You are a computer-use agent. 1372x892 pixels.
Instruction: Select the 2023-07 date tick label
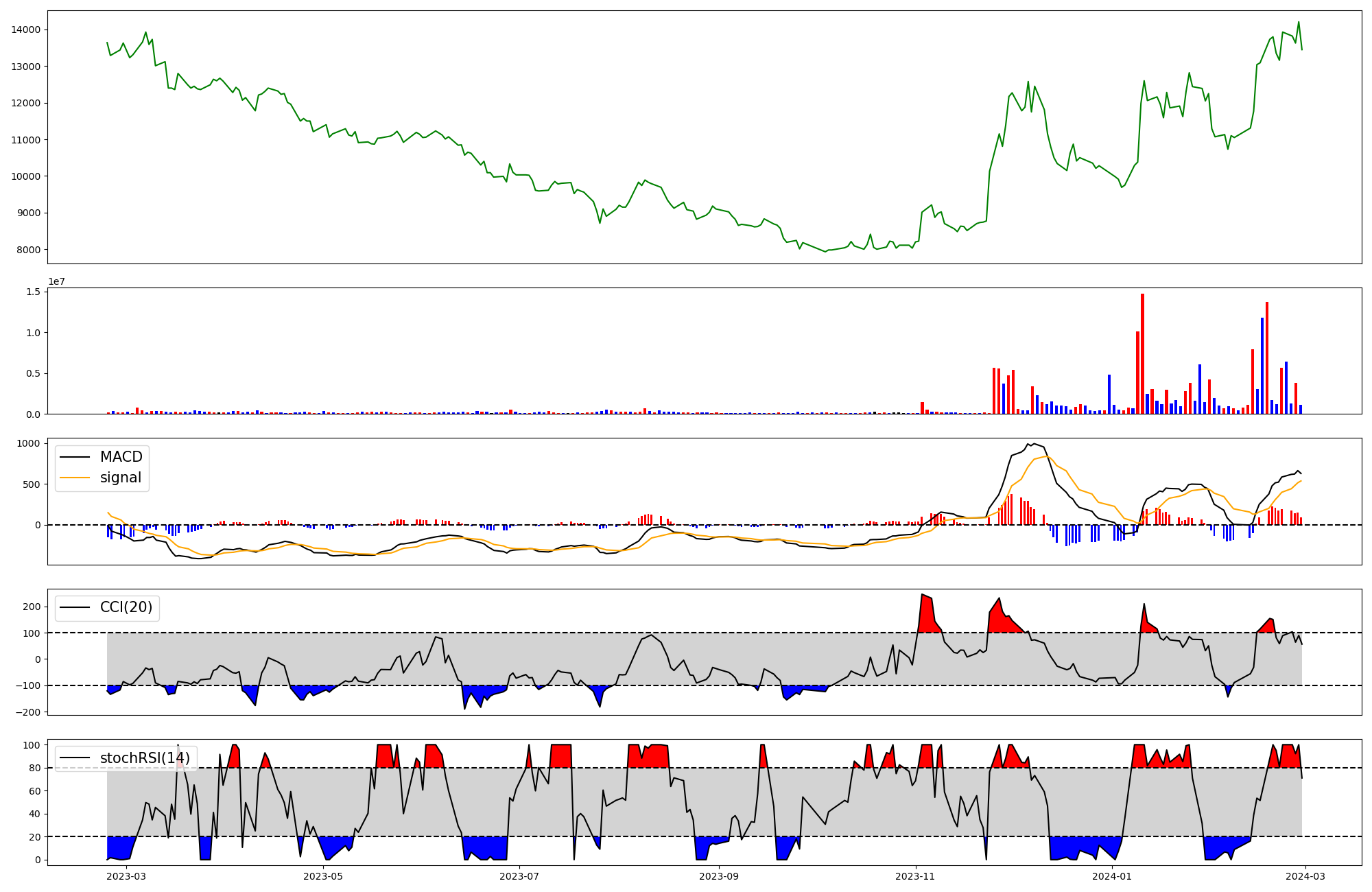pos(519,876)
